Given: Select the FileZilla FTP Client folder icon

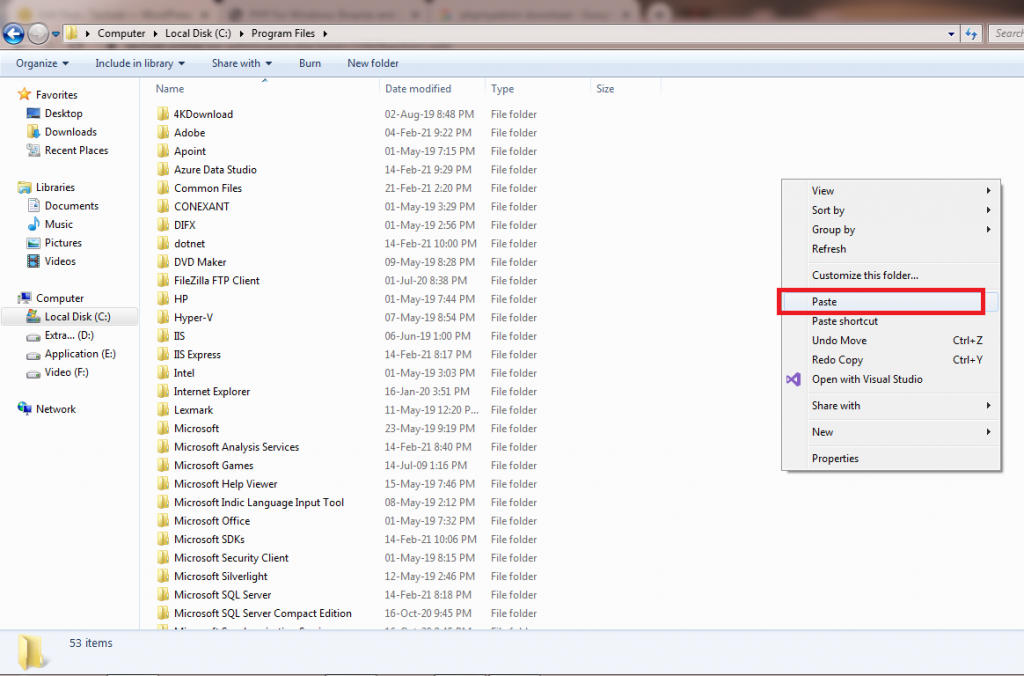Looking at the screenshot, I should (164, 281).
